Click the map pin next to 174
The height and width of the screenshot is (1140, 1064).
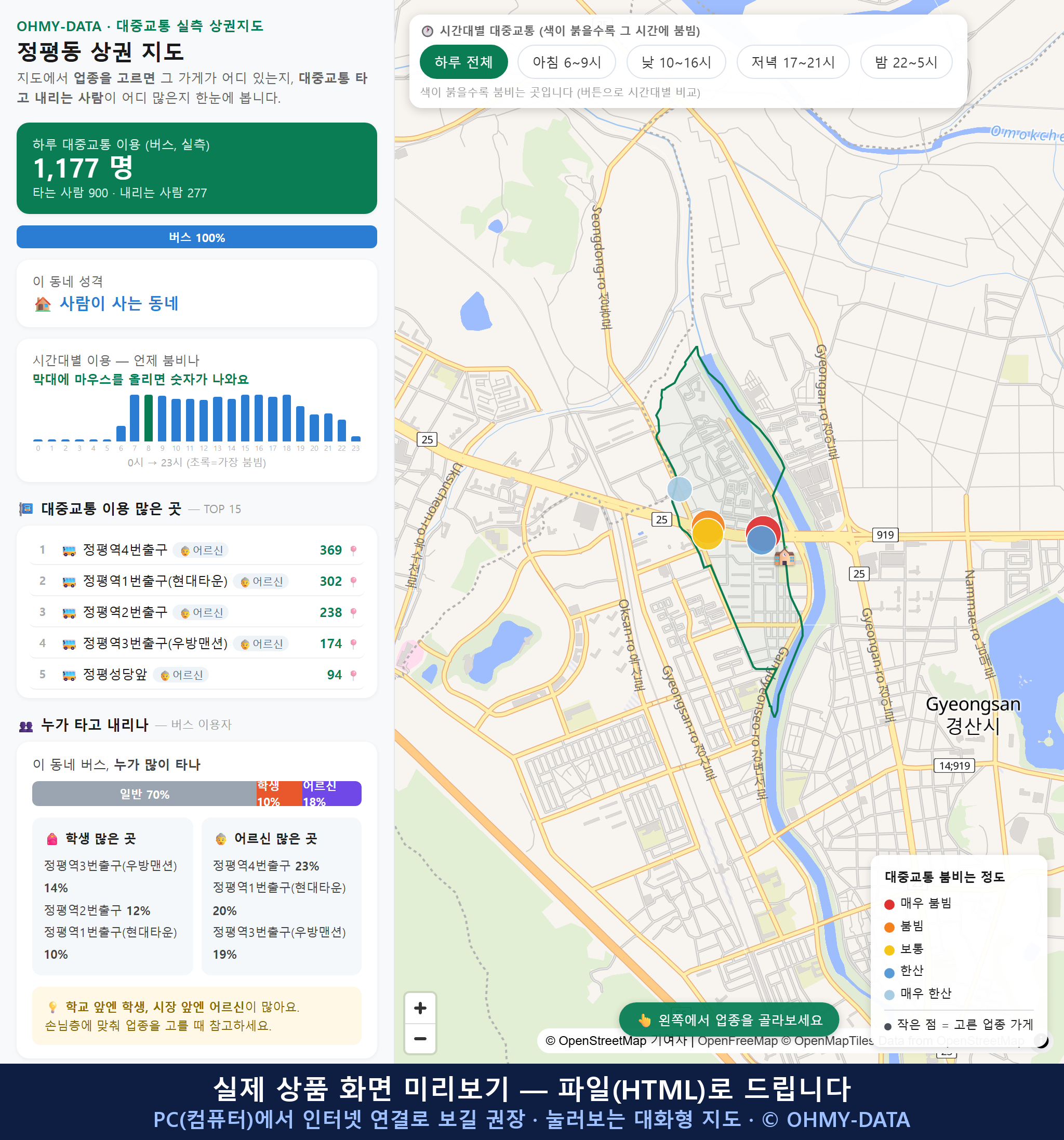(353, 643)
